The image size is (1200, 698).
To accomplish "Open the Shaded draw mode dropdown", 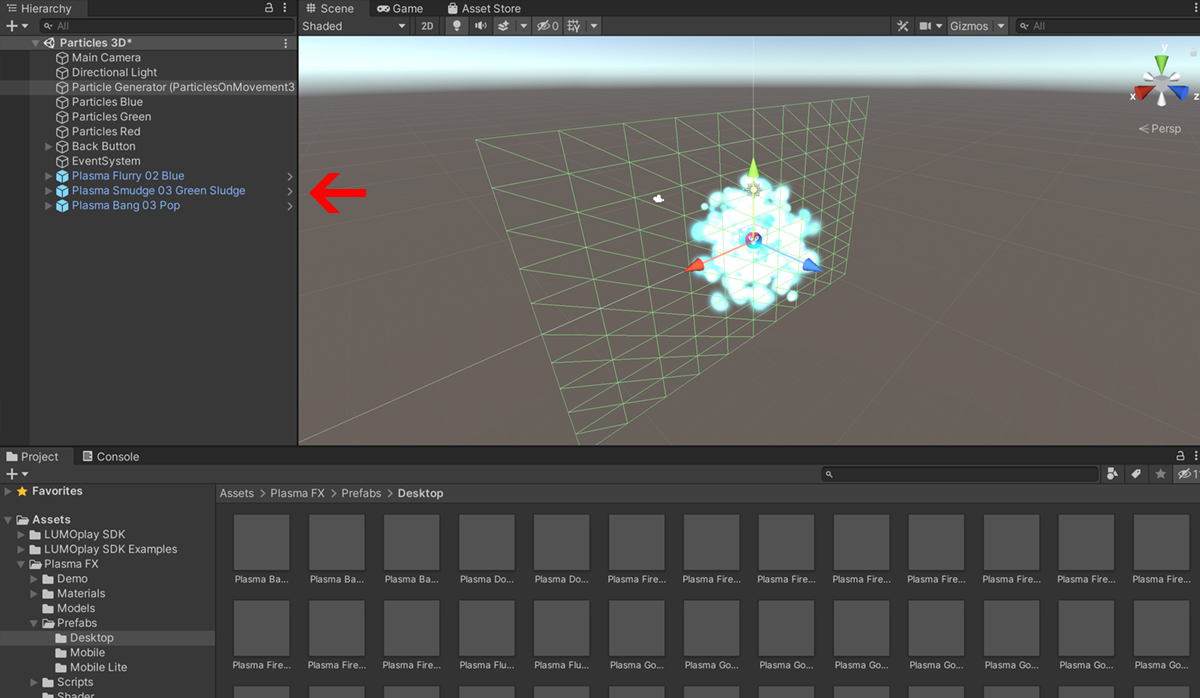I will 354,26.
